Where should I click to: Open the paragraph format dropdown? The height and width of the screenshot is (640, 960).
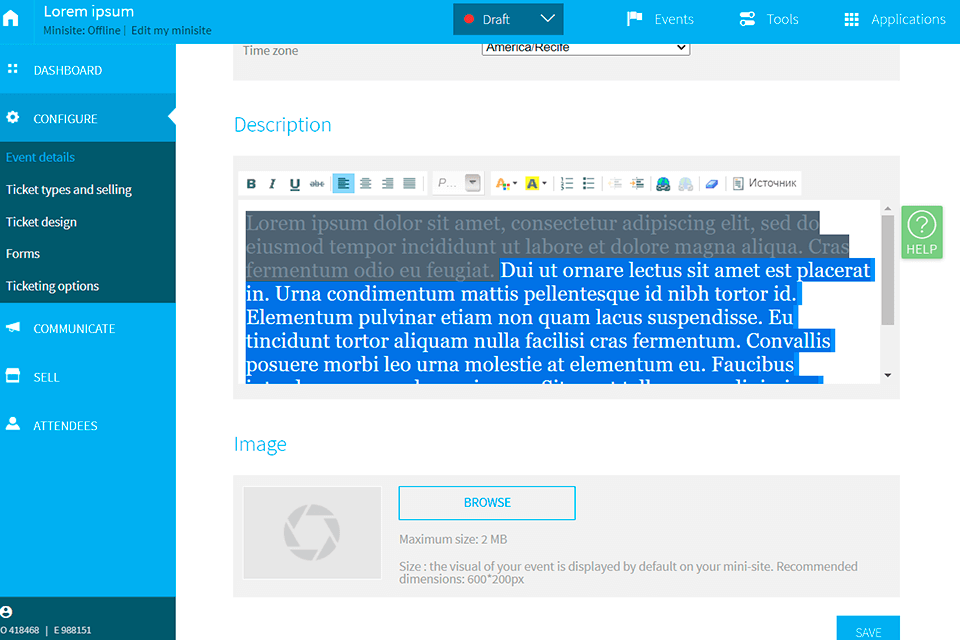[459, 183]
